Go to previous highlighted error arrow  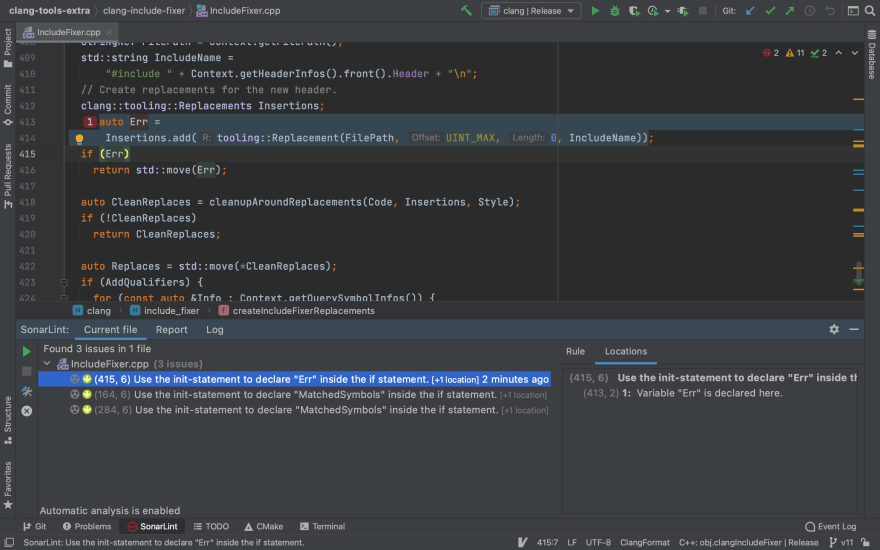[x=838, y=53]
